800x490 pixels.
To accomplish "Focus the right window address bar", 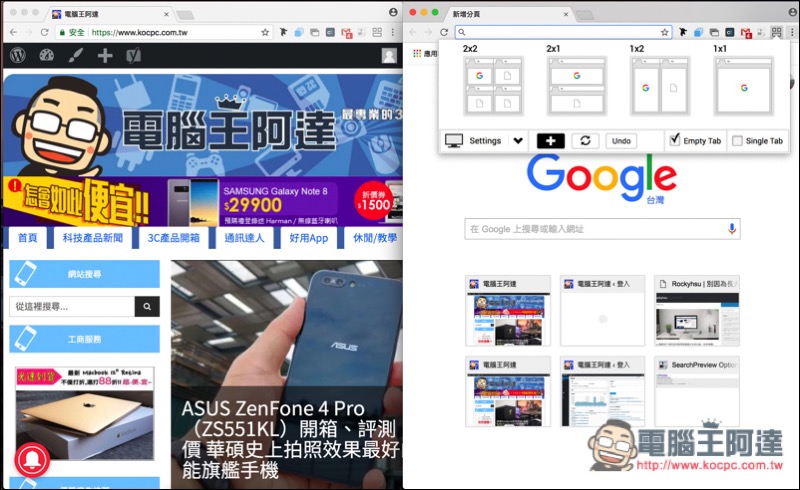I will coord(563,32).
